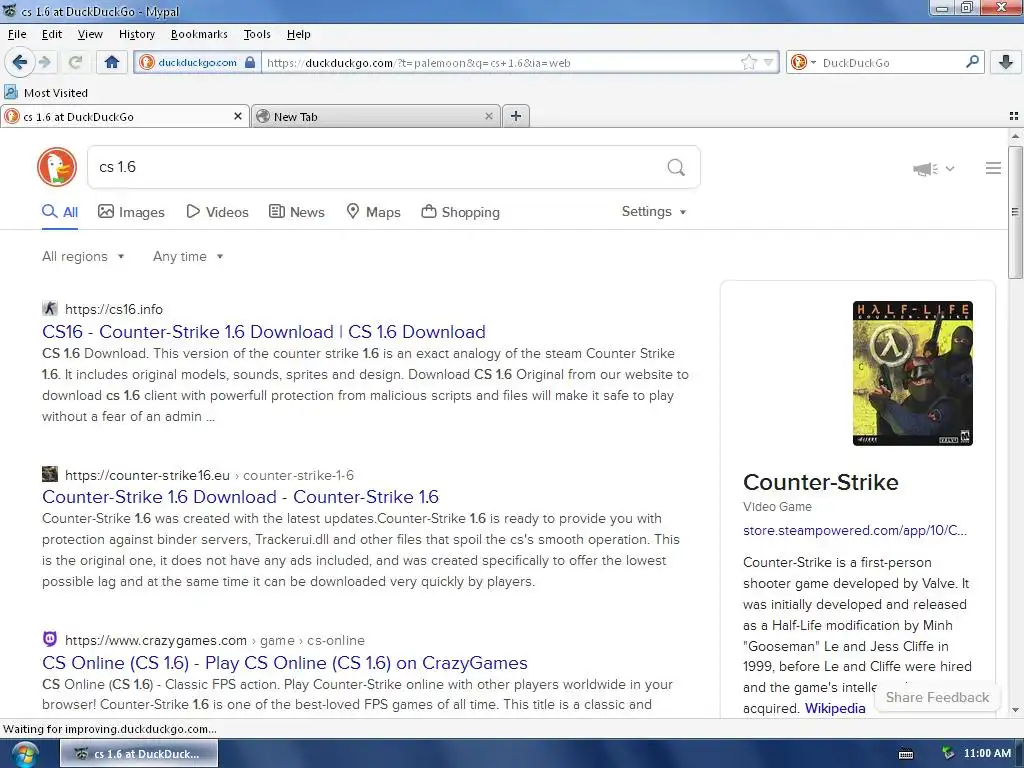Close the New Tab tab
This screenshot has width=1024, height=768.
coord(488,116)
